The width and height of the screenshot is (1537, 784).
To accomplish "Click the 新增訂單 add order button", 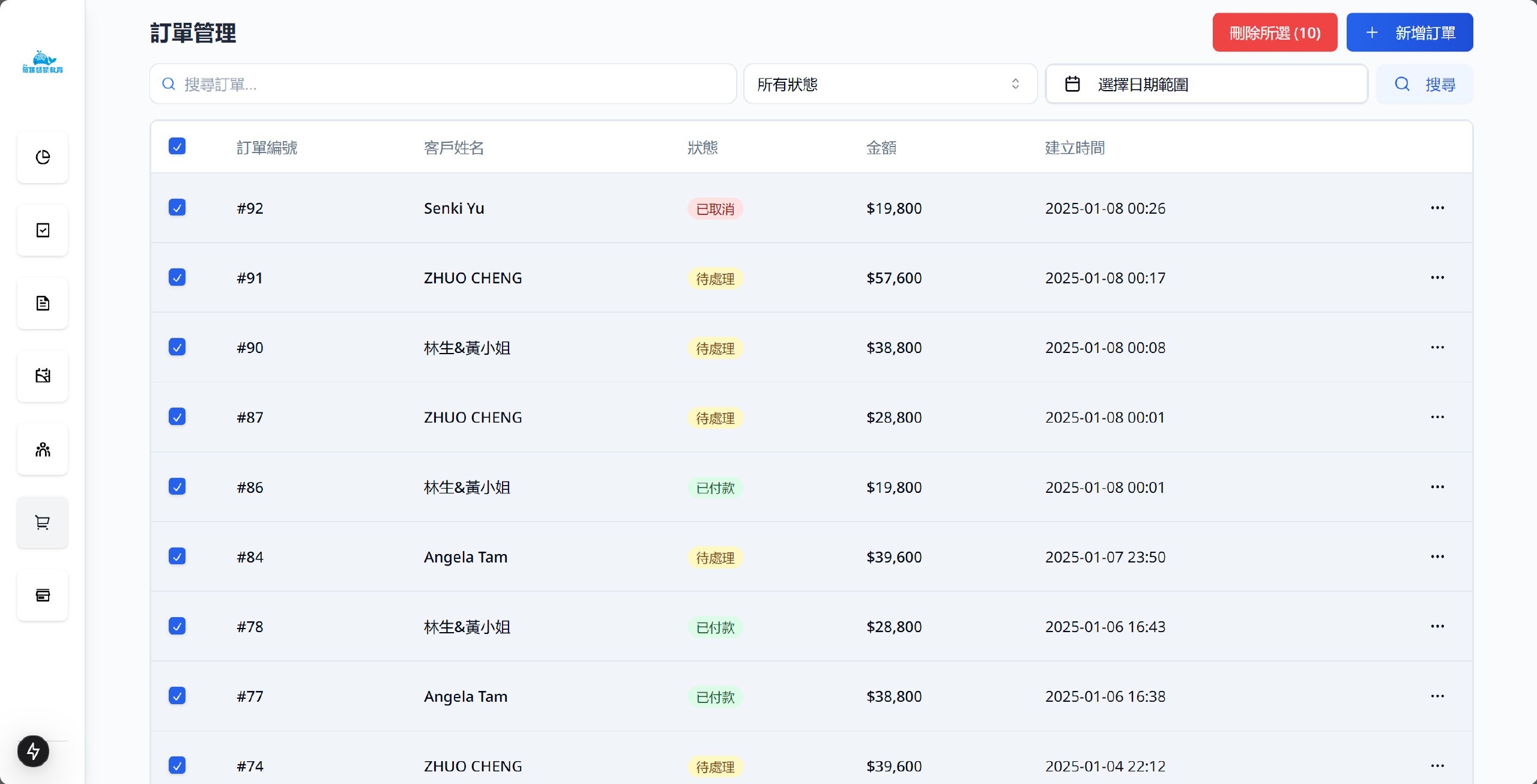I will (x=1409, y=32).
